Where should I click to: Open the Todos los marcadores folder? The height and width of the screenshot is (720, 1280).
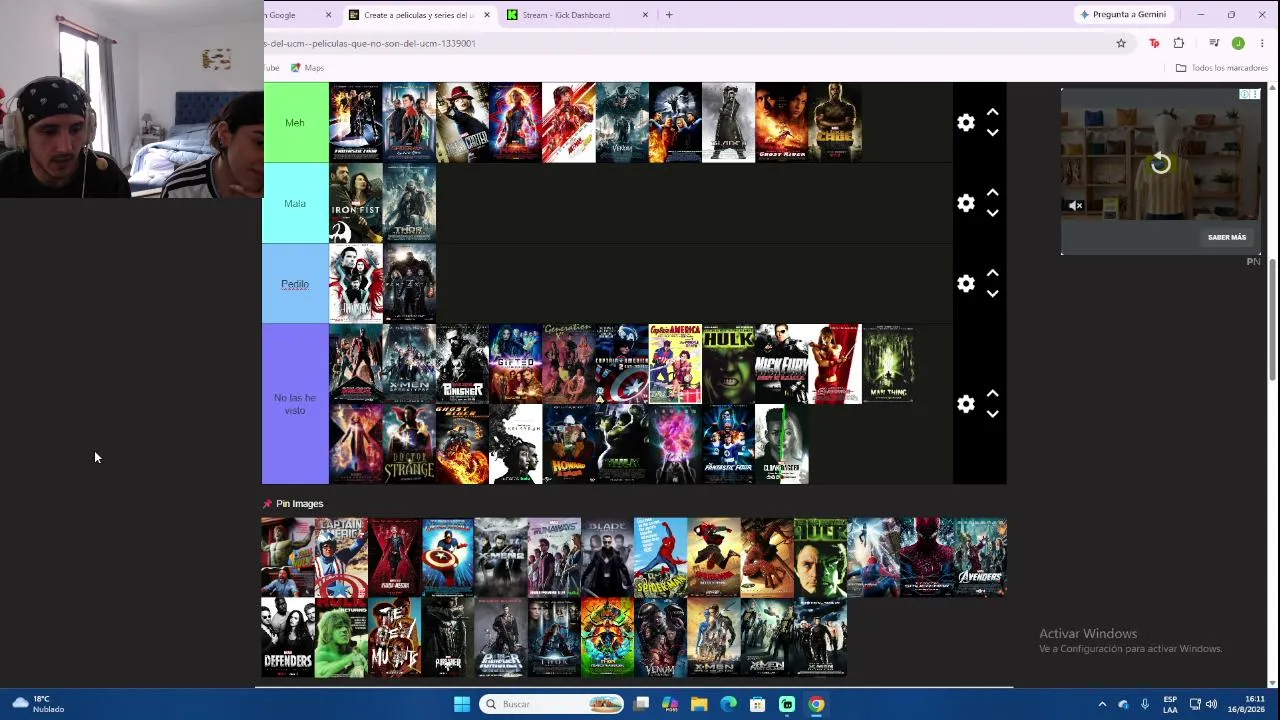pyautogui.click(x=1221, y=68)
